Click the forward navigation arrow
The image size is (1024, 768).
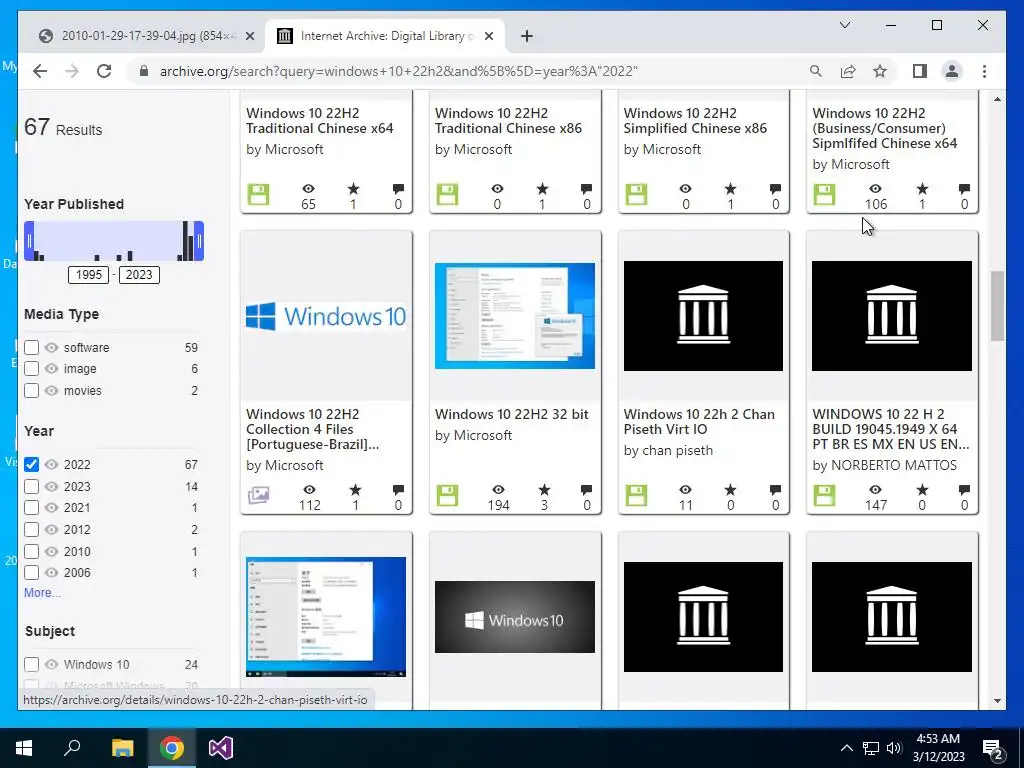coord(72,71)
